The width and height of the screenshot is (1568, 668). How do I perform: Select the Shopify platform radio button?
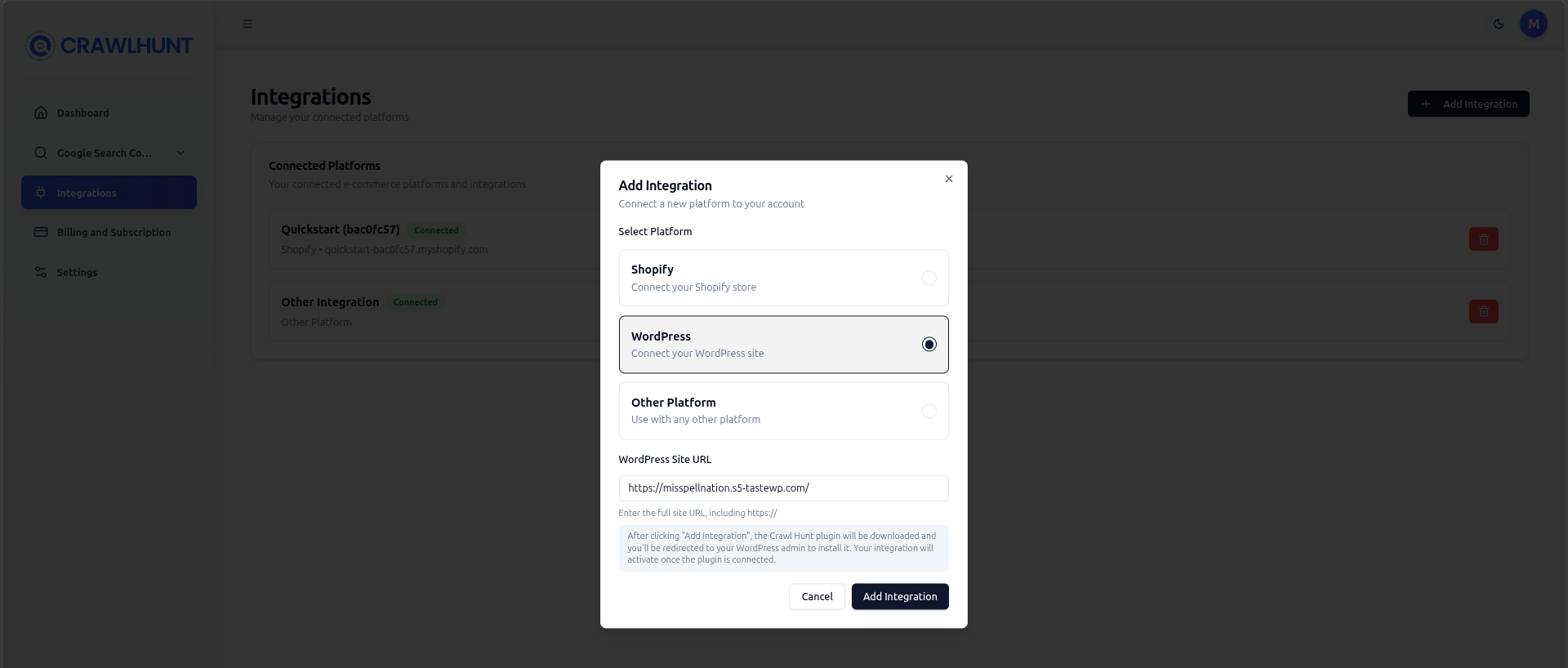(x=929, y=278)
